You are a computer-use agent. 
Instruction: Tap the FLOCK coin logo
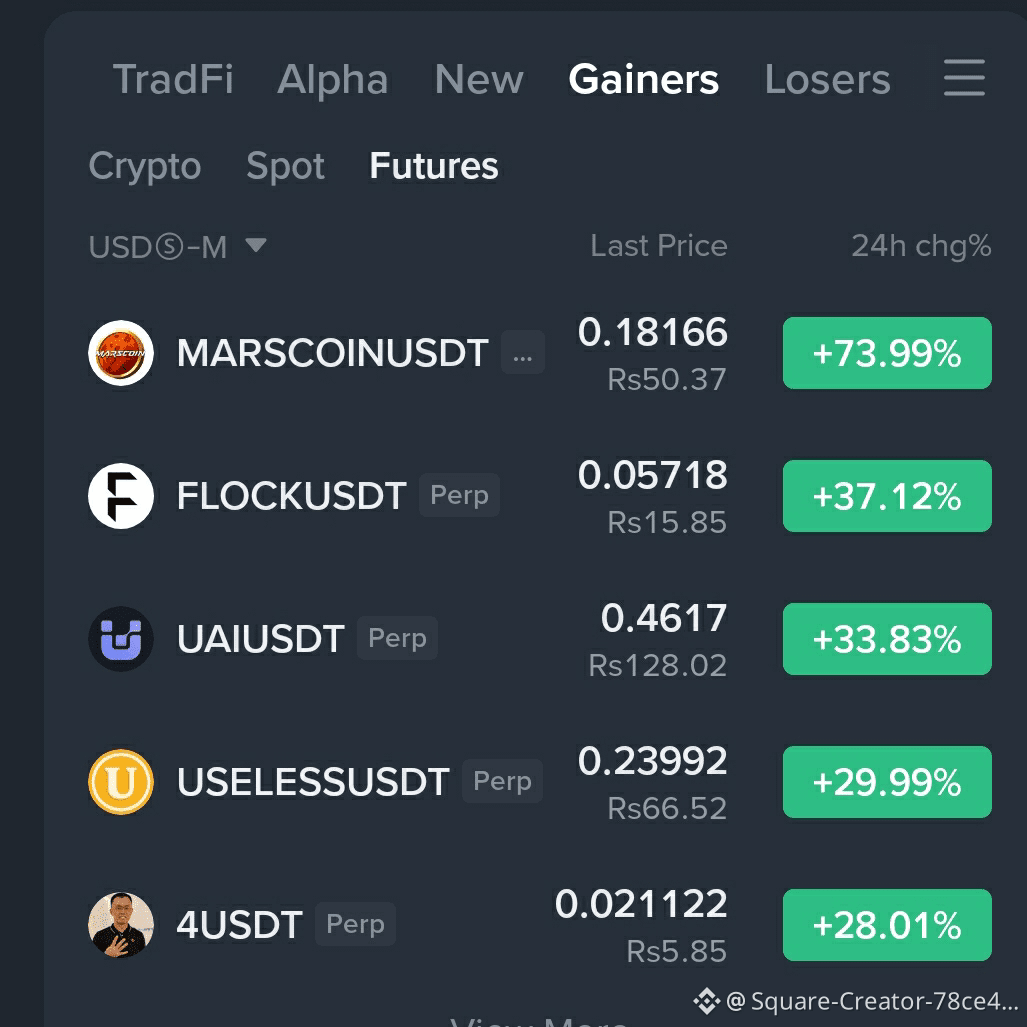(121, 496)
